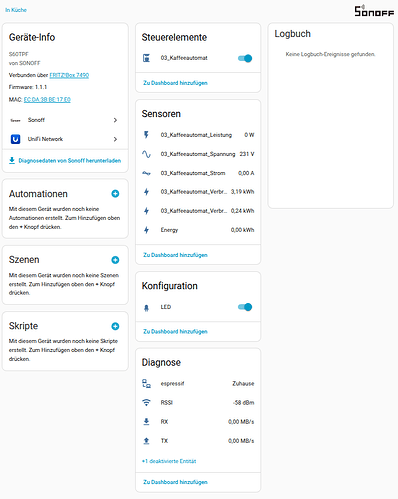
Task: Click the lightning icon beside 3,19 kWh
Action: (146, 192)
